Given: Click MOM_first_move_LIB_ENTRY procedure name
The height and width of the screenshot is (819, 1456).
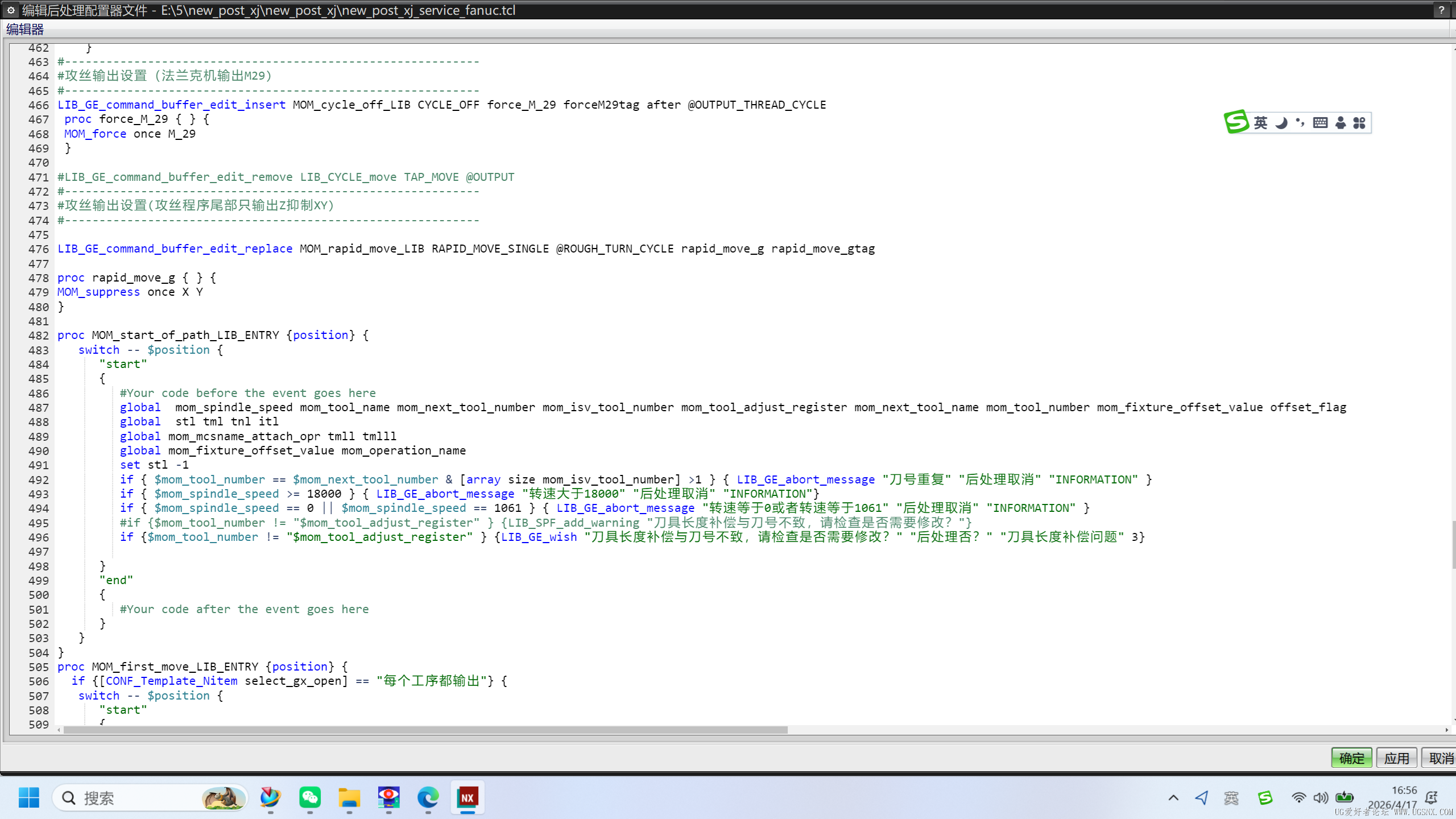Looking at the screenshot, I should (175, 667).
